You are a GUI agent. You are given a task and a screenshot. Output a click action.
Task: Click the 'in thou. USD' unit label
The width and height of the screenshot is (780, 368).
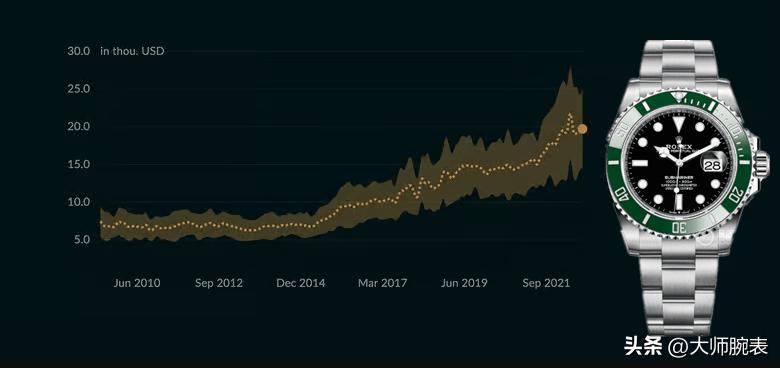tap(132, 51)
